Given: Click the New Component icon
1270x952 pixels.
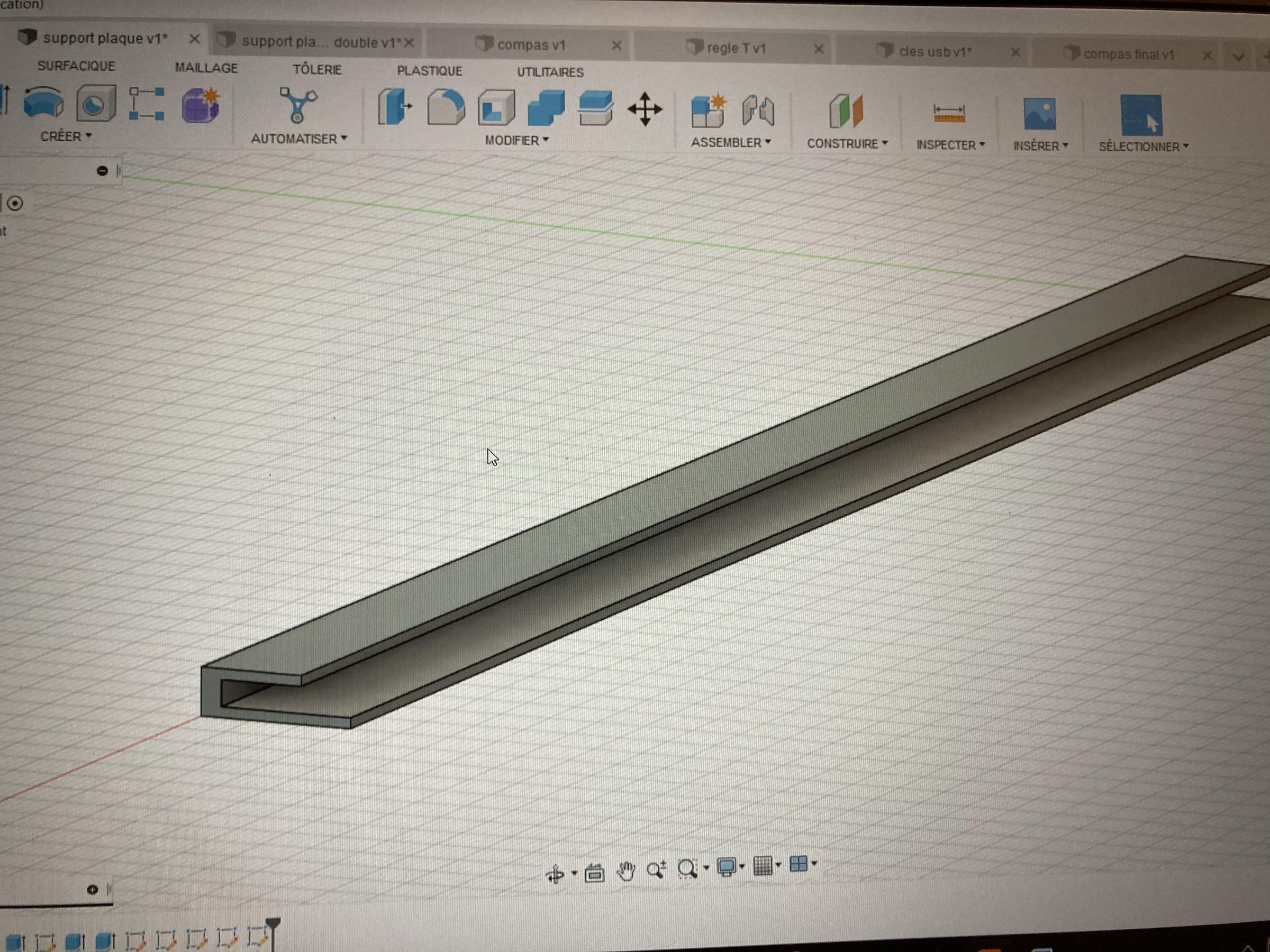Looking at the screenshot, I should [x=708, y=111].
